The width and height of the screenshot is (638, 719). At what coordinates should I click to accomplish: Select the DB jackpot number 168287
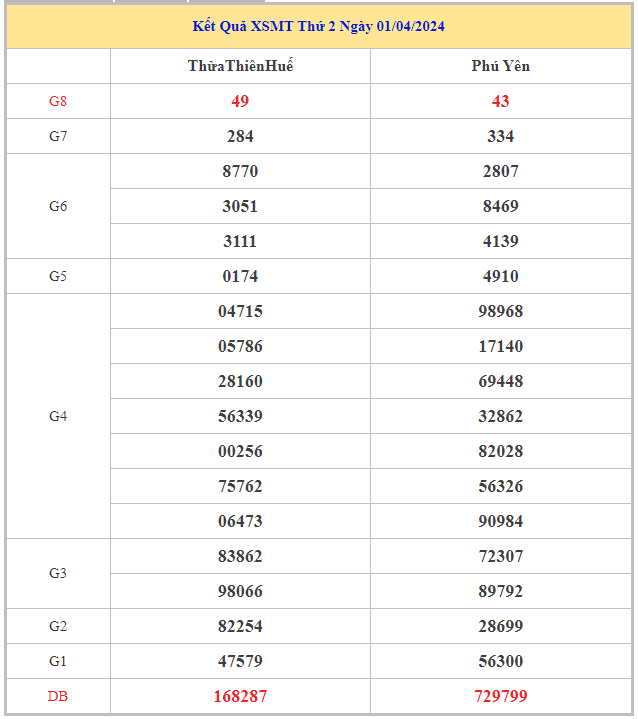click(x=240, y=696)
